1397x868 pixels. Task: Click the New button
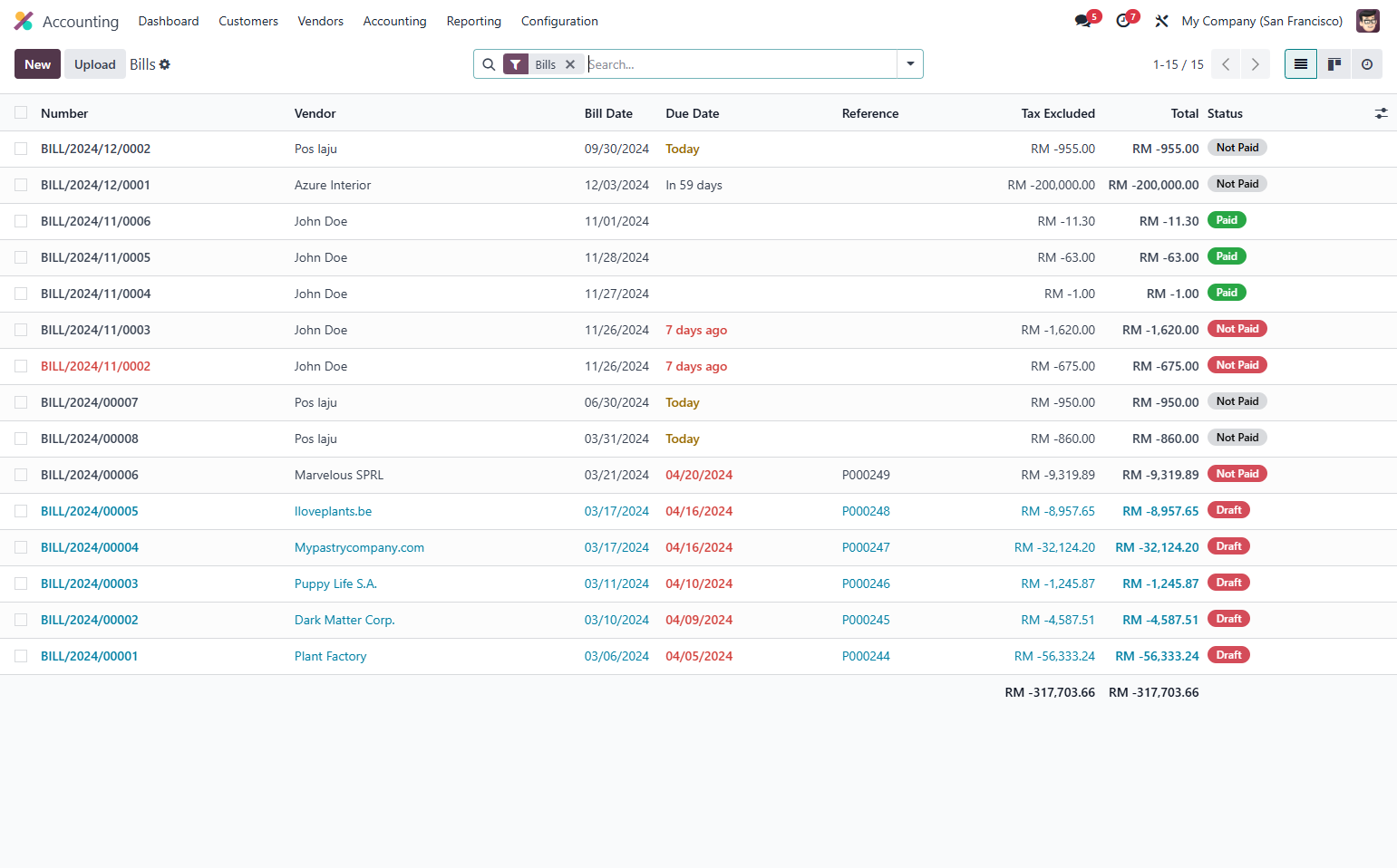(37, 64)
